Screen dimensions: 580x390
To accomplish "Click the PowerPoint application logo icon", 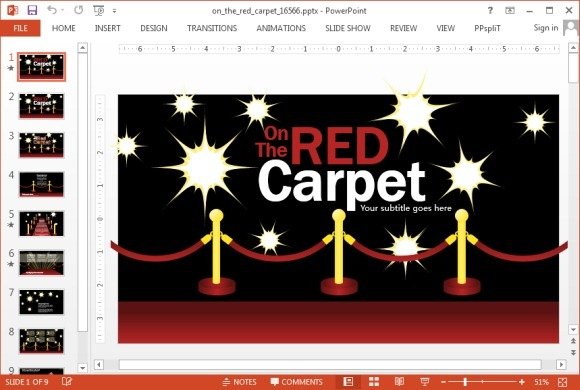I will pyautogui.click(x=13, y=10).
